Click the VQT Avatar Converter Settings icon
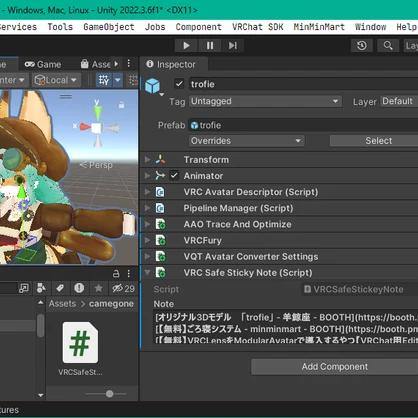Screen dimensions: 418x418 [x=161, y=256]
